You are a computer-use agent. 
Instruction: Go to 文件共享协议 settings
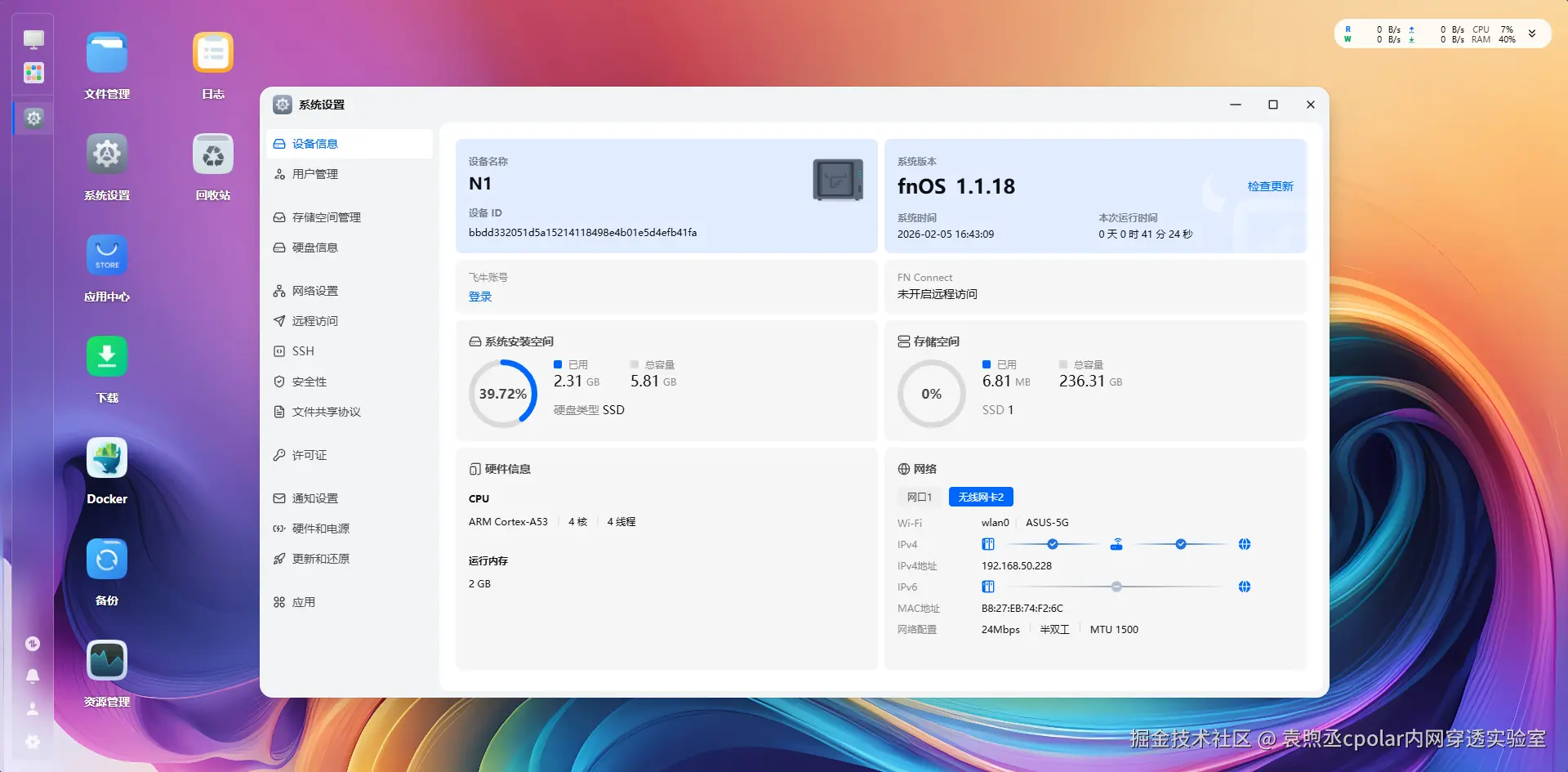pyautogui.click(x=350, y=412)
